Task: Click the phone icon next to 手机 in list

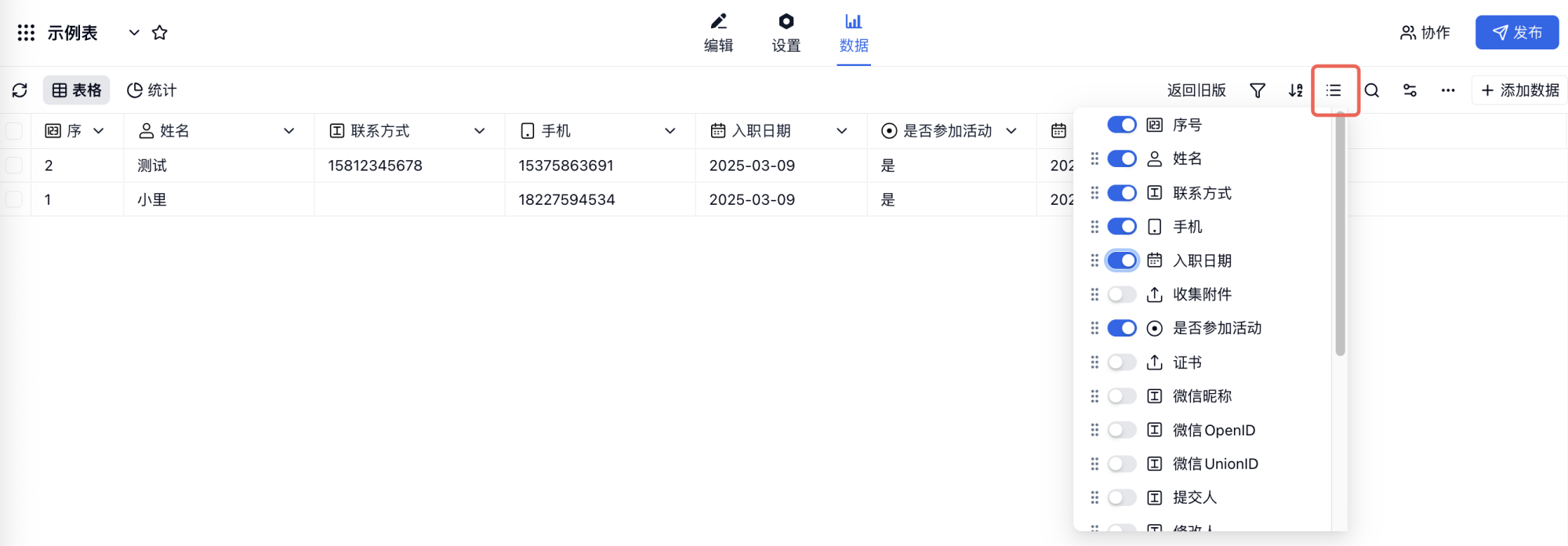Action: click(1155, 227)
